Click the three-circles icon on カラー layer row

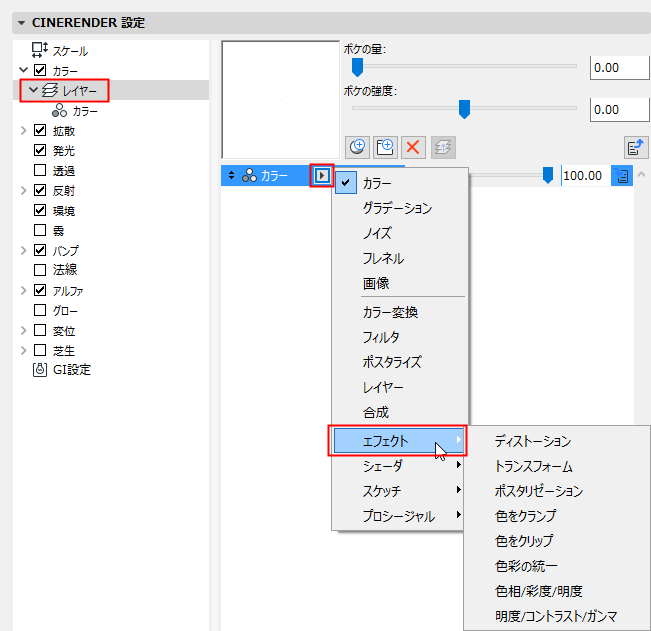[250, 176]
